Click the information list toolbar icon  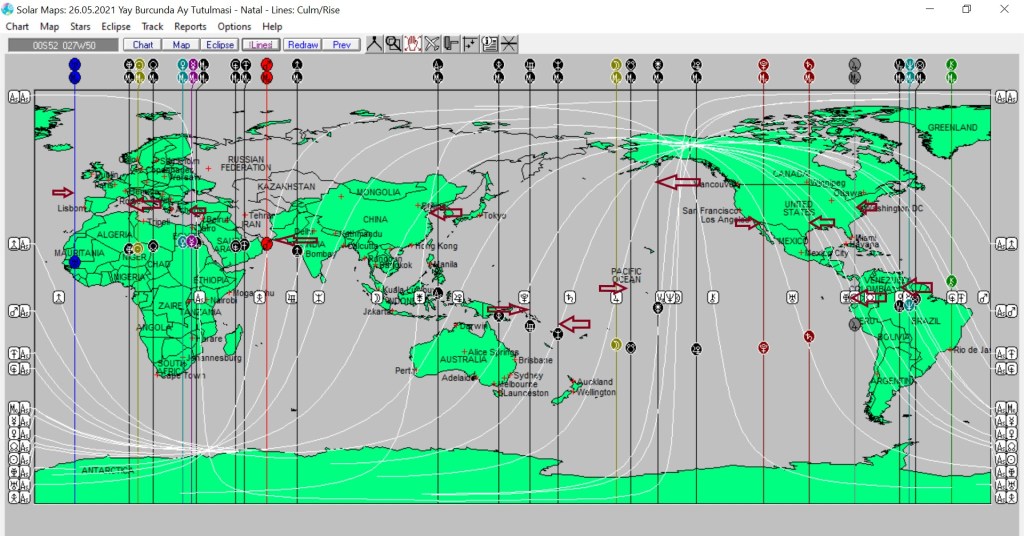click(489, 44)
